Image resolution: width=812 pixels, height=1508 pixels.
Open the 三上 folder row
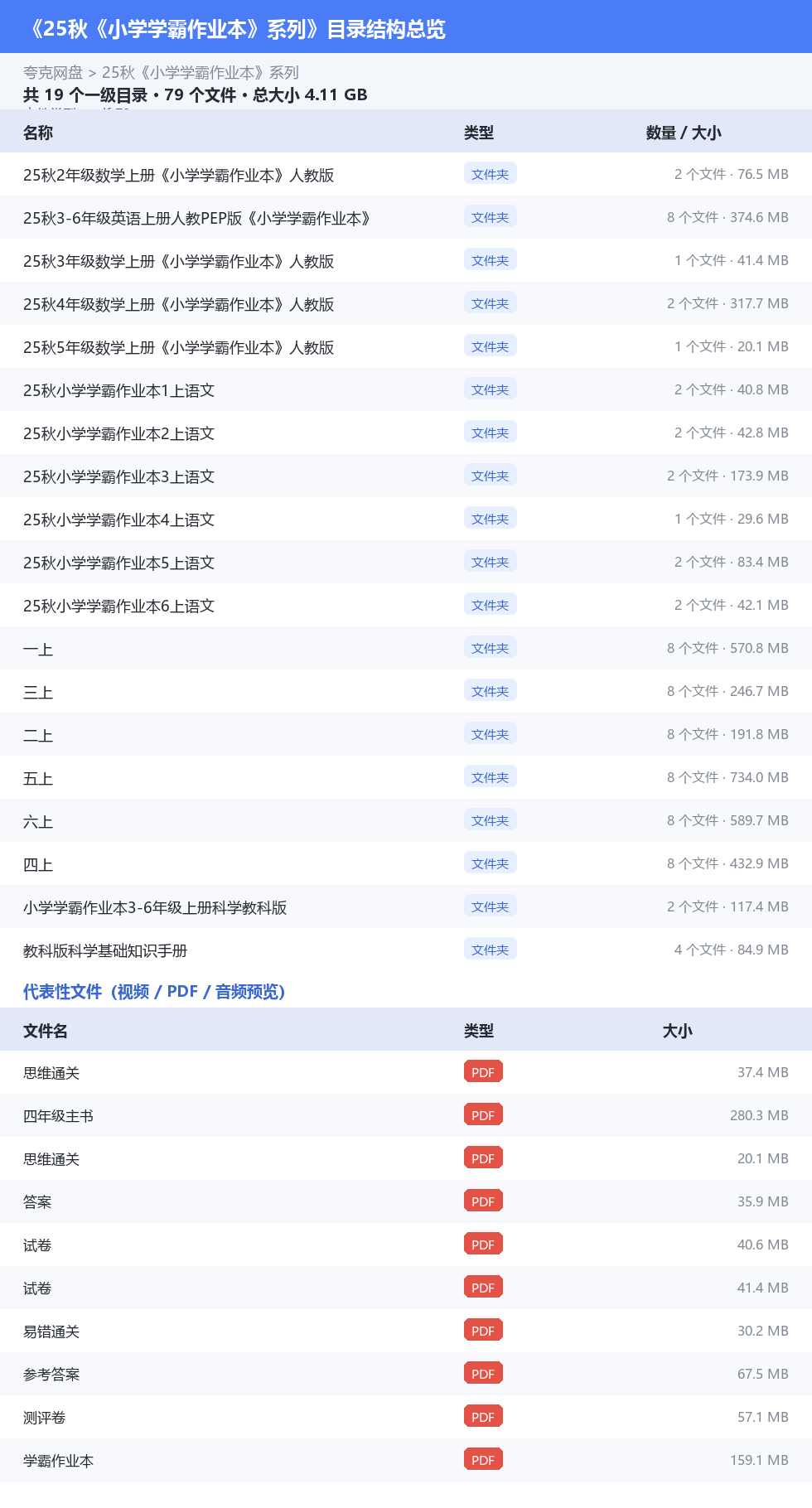click(x=406, y=692)
